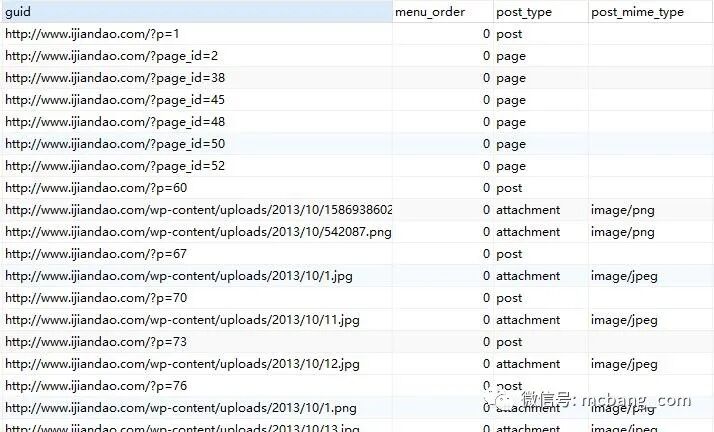Select the 'page' type cell in page_id=38 row
Screen dimensions: 714x432
tap(541, 78)
